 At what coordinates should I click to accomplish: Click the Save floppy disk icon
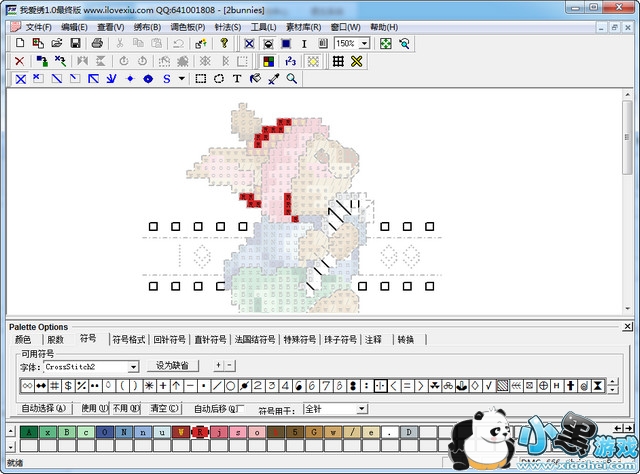(73, 44)
